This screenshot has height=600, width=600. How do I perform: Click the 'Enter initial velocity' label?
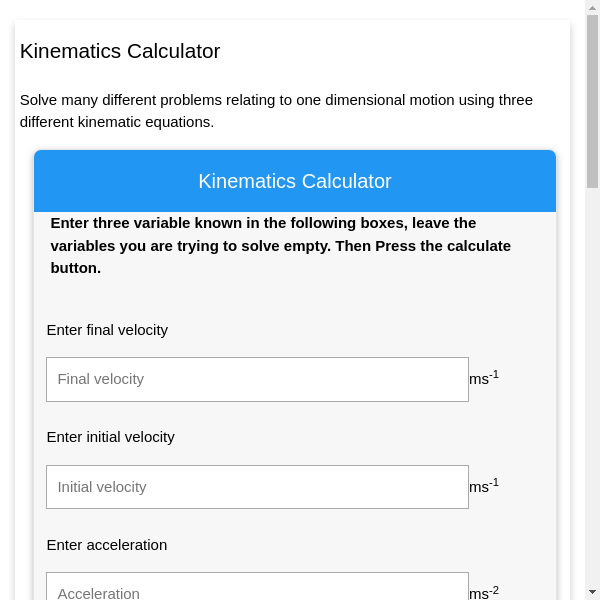(110, 437)
